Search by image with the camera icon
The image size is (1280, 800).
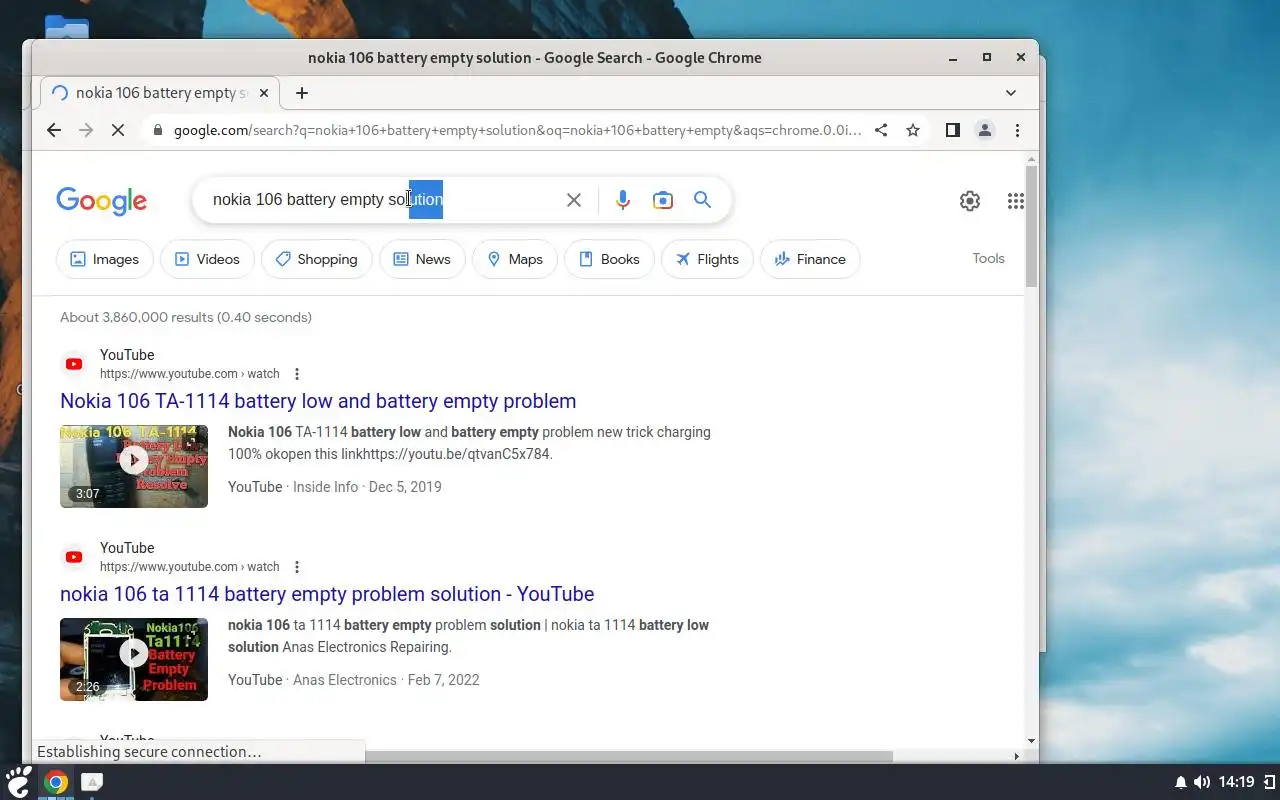[663, 200]
